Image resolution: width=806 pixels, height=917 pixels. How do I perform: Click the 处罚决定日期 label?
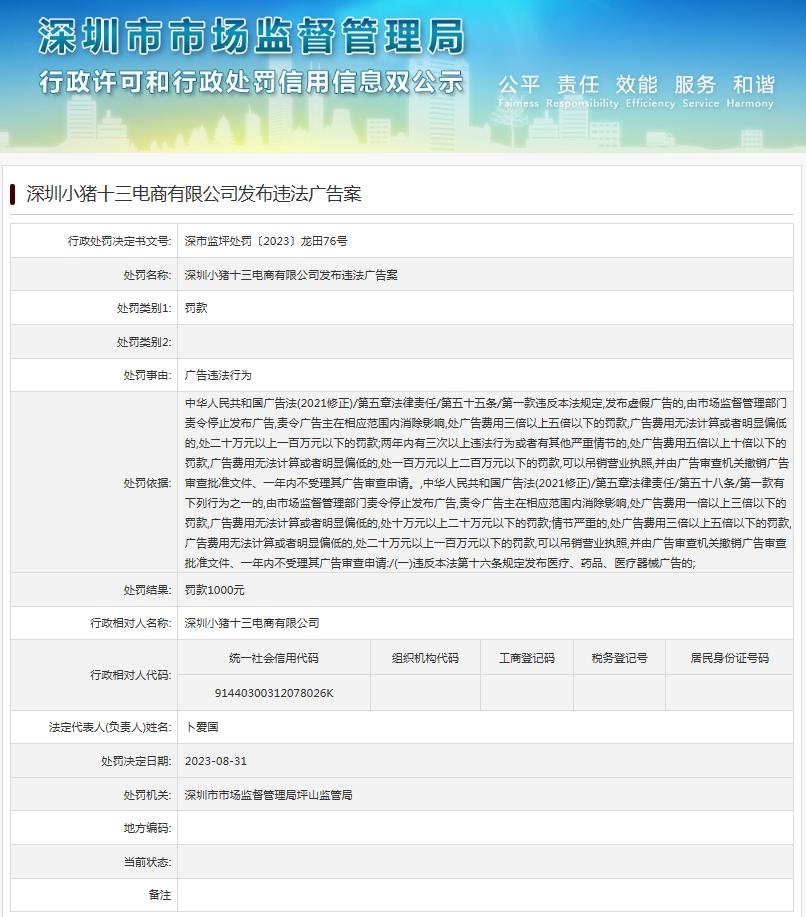point(136,761)
